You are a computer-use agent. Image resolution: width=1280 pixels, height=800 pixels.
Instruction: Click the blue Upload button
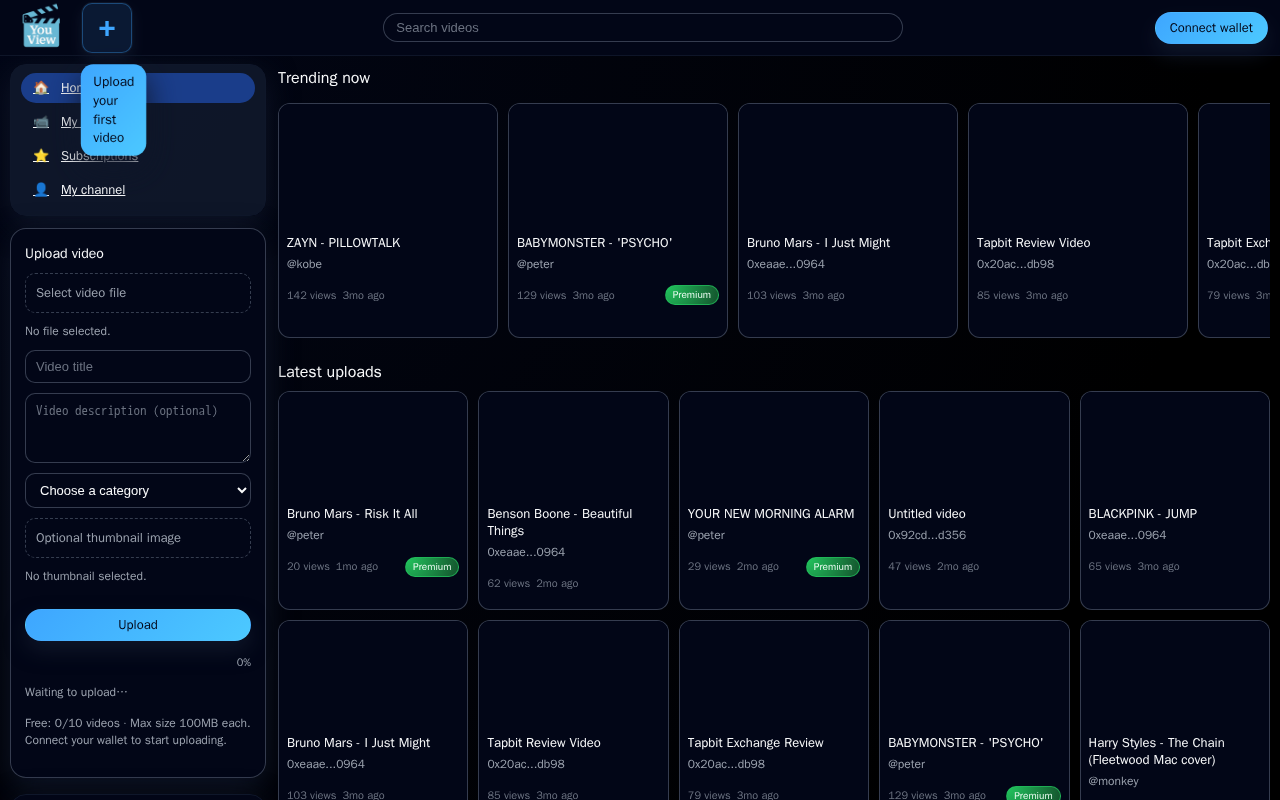click(138, 625)
